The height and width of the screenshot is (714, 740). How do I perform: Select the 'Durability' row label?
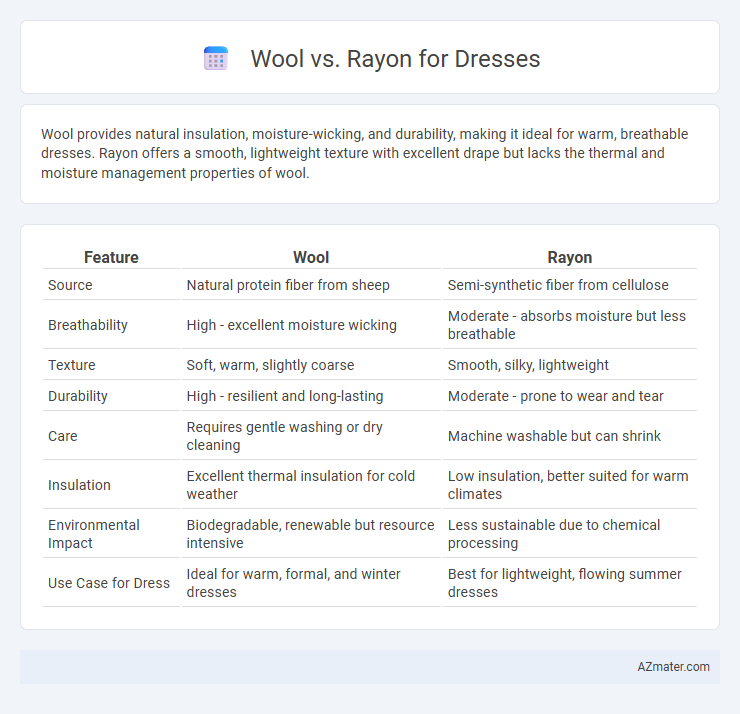(78, 396)
